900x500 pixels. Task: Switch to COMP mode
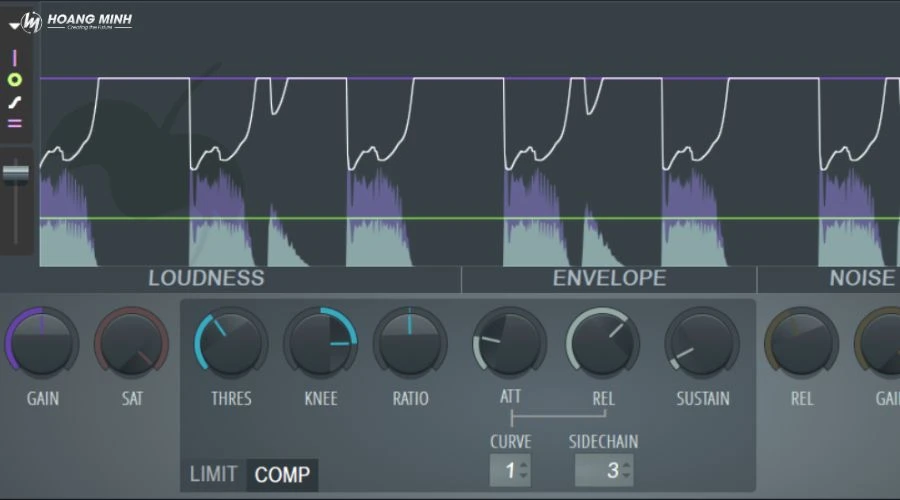[x=282, y=475]
